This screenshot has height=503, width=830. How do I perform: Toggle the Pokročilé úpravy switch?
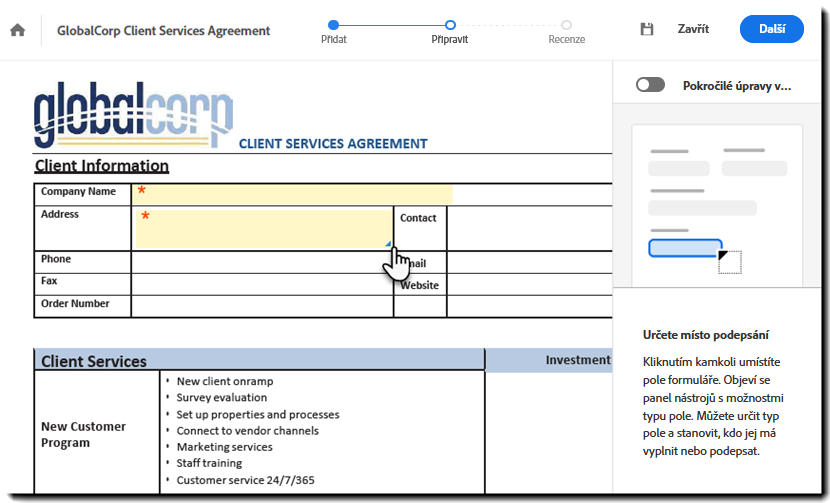click(651, 85)
